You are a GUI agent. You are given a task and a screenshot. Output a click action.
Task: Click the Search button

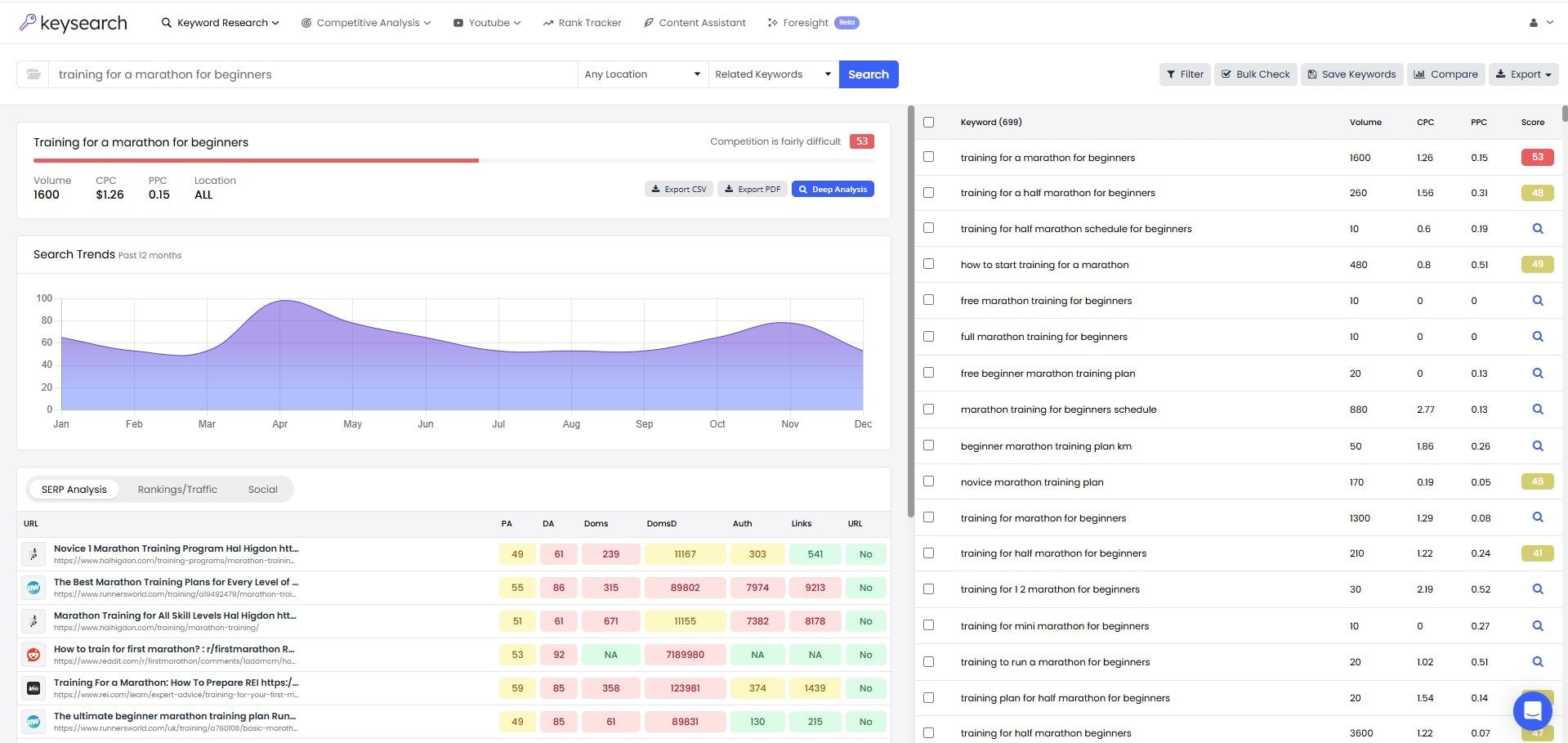pos(868,74)
